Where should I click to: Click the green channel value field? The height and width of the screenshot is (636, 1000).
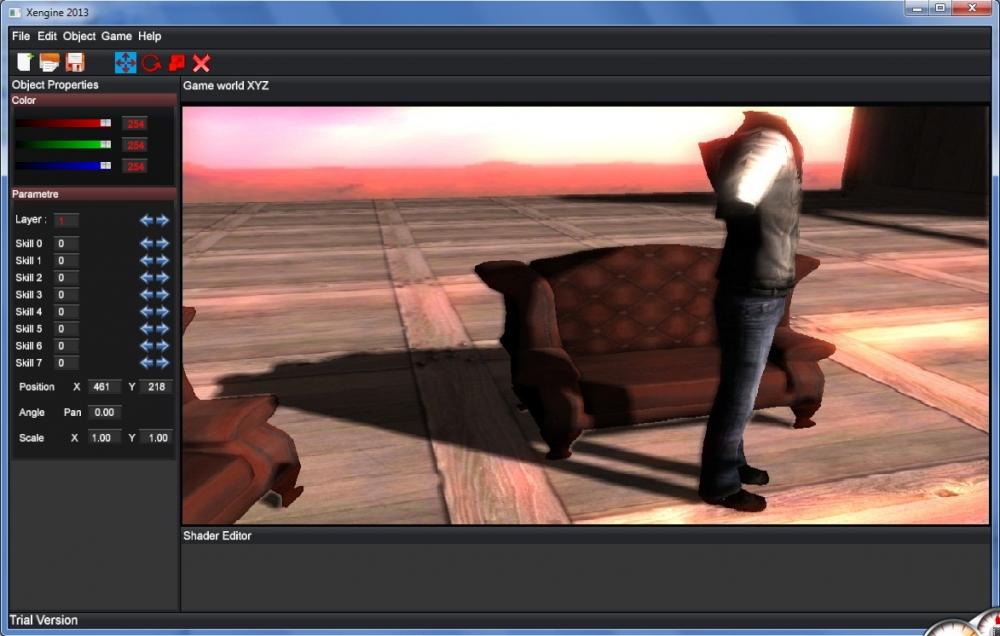pos(135,145)
